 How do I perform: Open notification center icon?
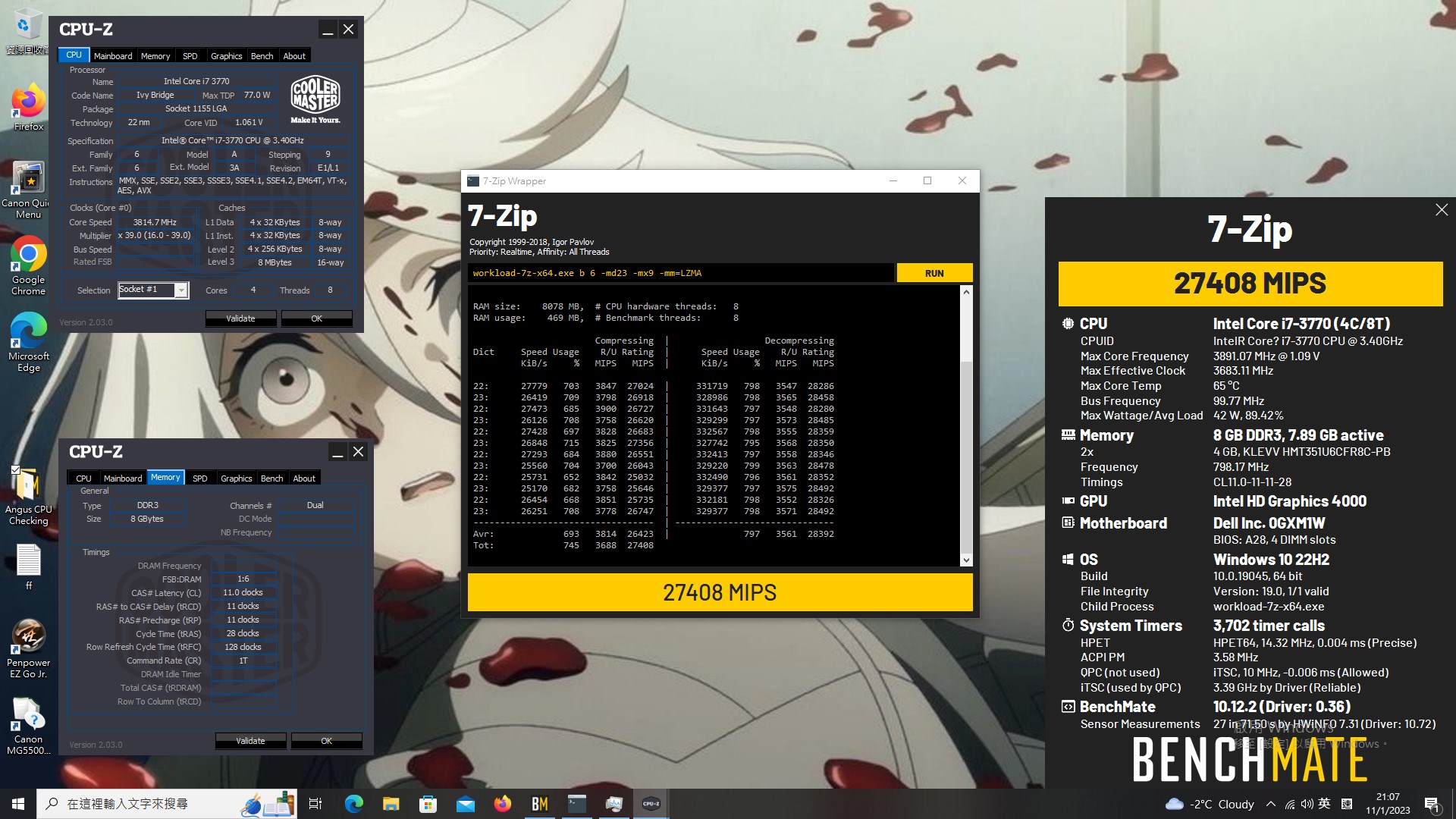click(x=1432, y=804)
